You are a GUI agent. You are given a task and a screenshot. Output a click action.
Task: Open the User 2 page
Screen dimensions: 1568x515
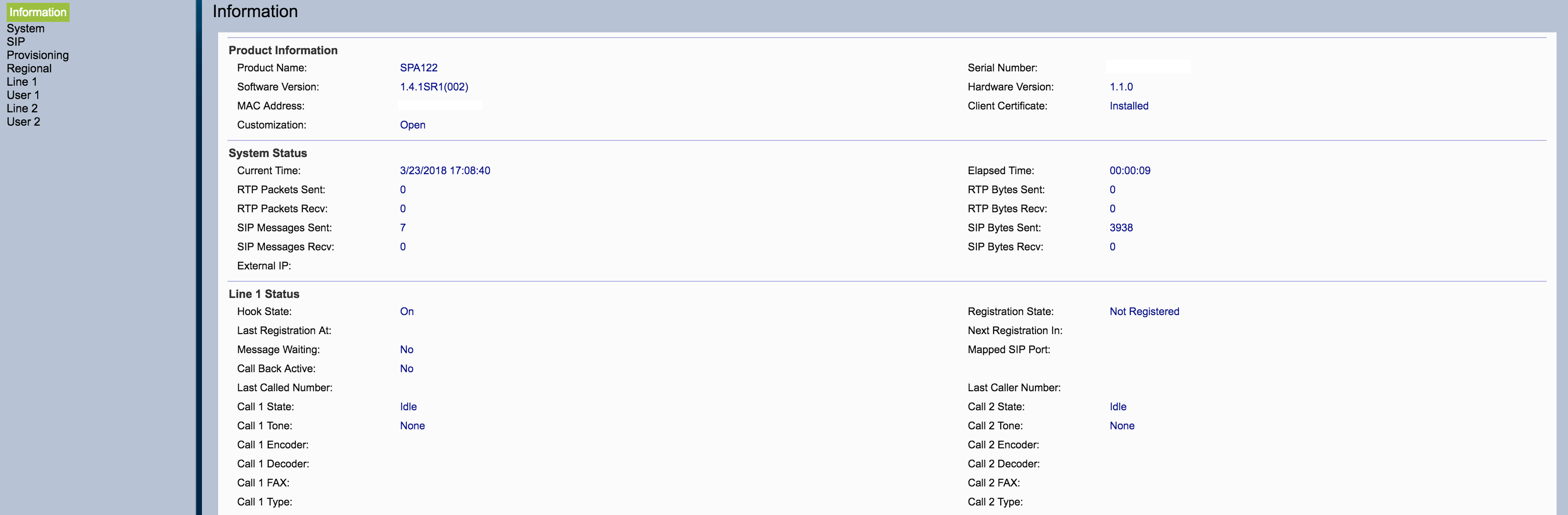tap(23, 122)
